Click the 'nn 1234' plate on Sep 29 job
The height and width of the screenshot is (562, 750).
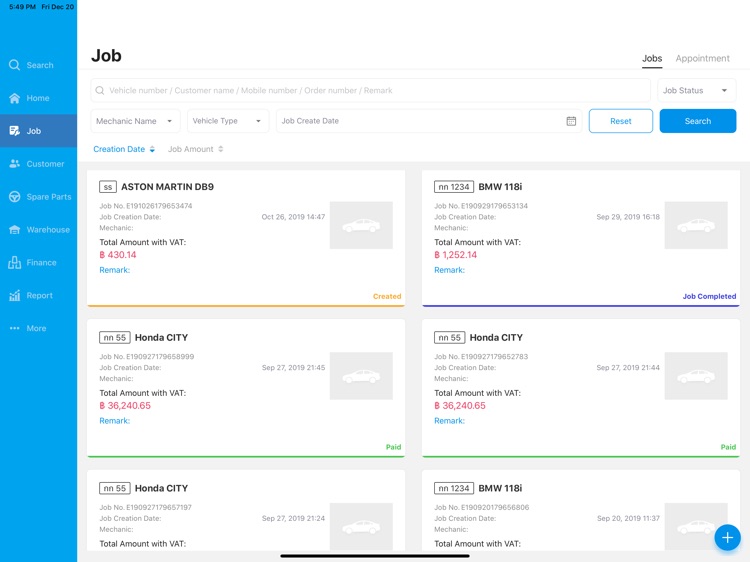click(453, 187)
